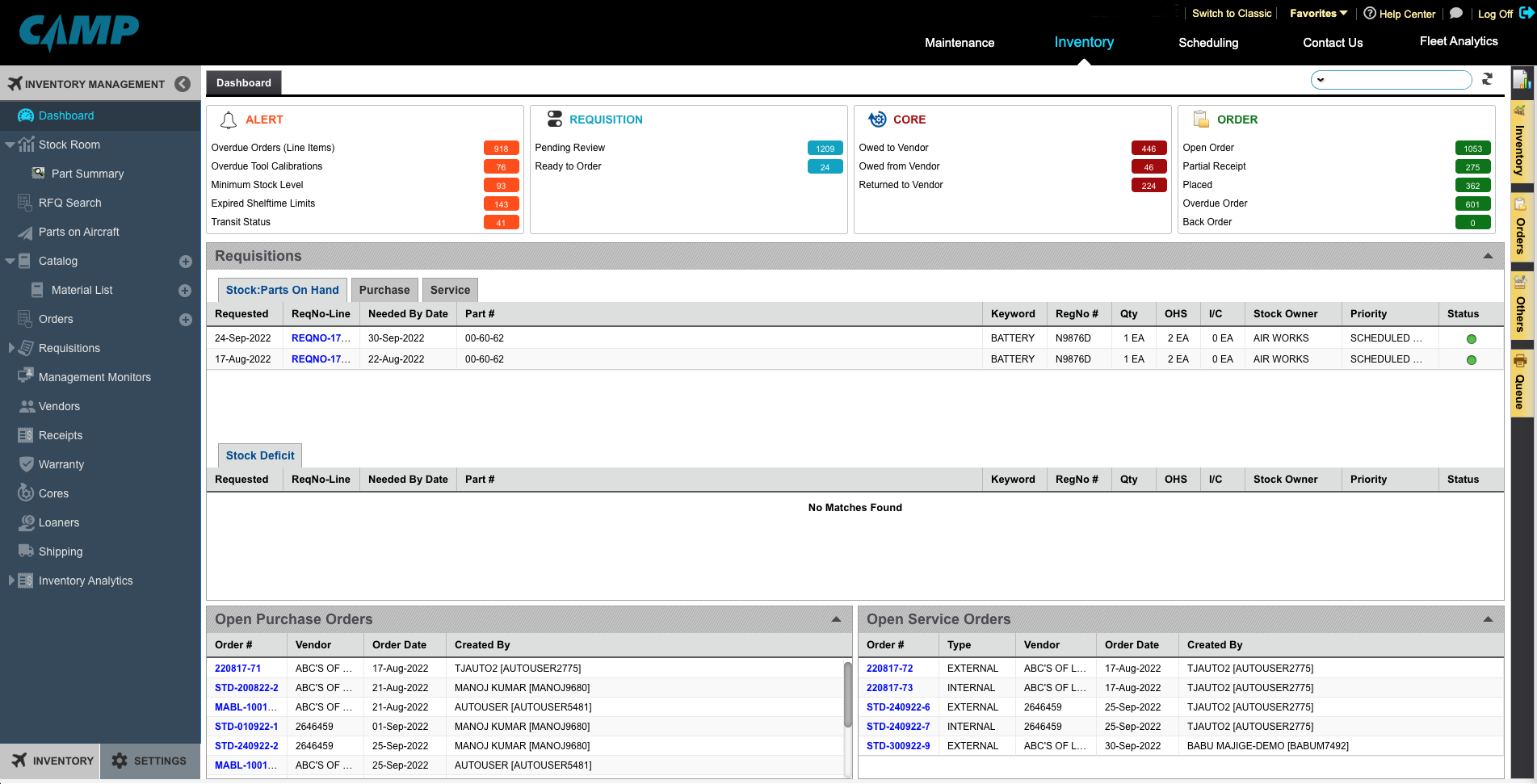Open the Favorites dropdown
Viewport: 1537px width, 784px height.
coord(1318,14)
